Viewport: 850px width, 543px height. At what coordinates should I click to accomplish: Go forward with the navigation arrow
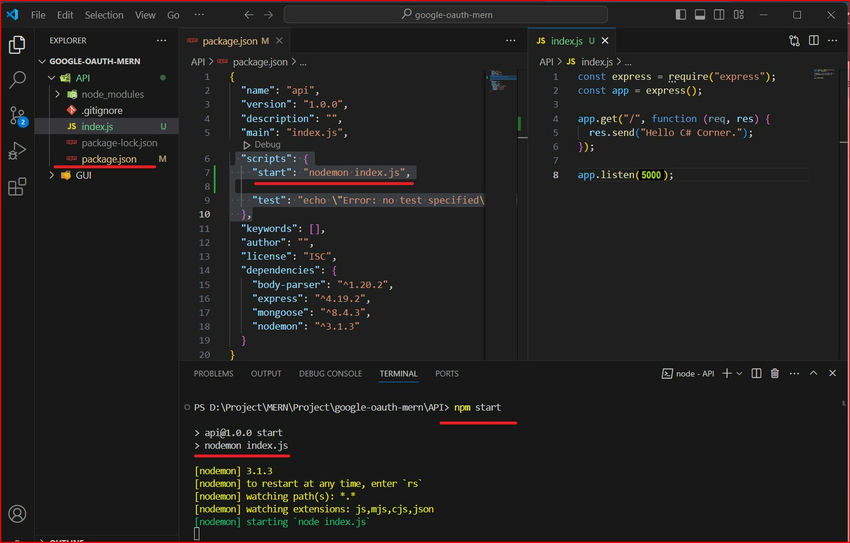(x=268, y=15)
